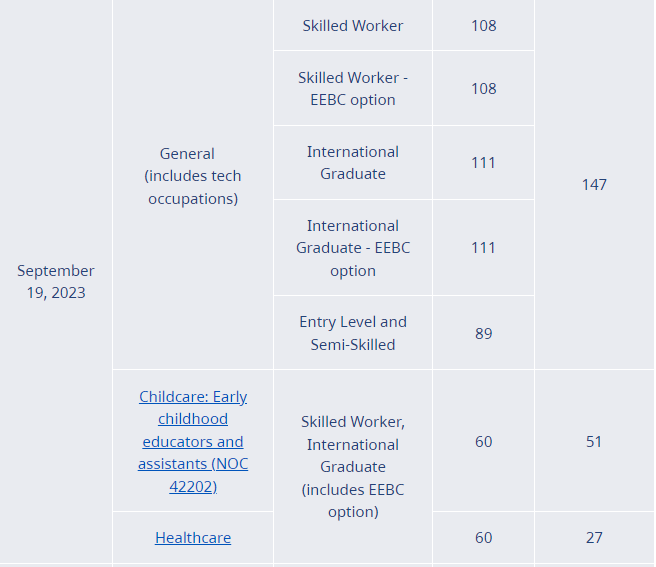Select the General (includes tech occupations) cell
Screen dimensions: 656x567
193,176
